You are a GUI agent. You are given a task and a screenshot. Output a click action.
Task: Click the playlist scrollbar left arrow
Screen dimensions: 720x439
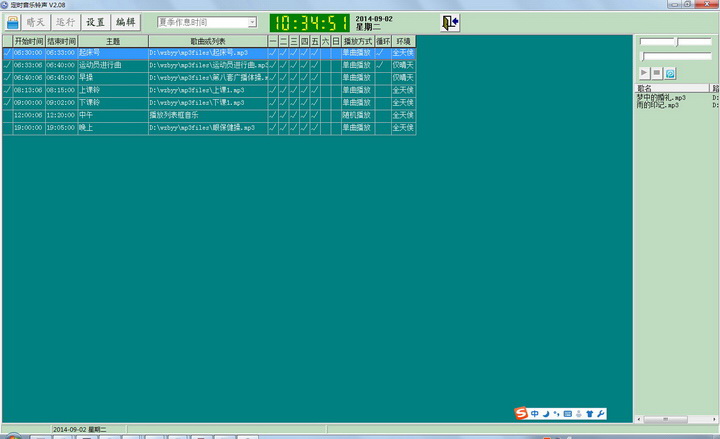[639, 419]
